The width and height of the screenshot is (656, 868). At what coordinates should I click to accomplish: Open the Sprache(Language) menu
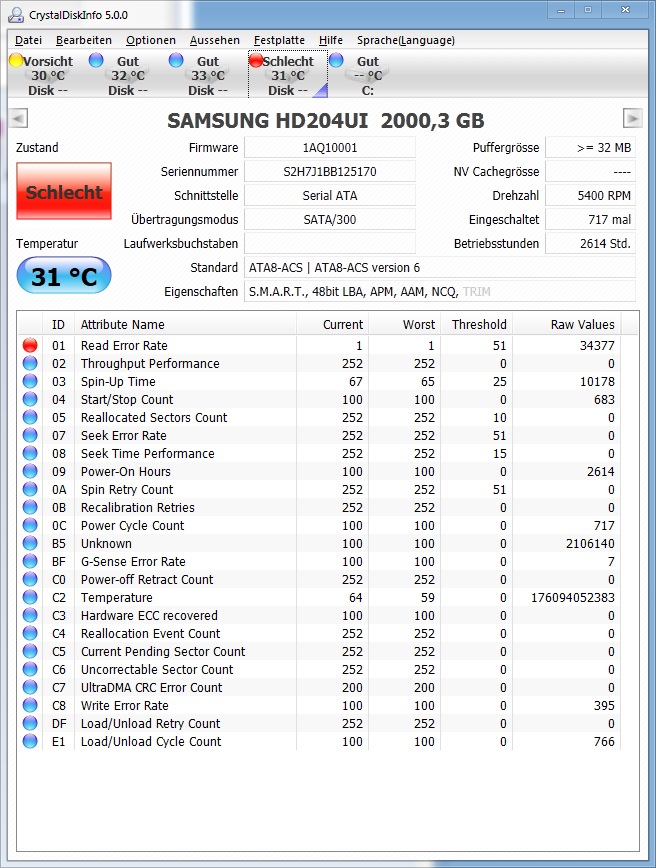pyautogui.click(x=406, y=40)
